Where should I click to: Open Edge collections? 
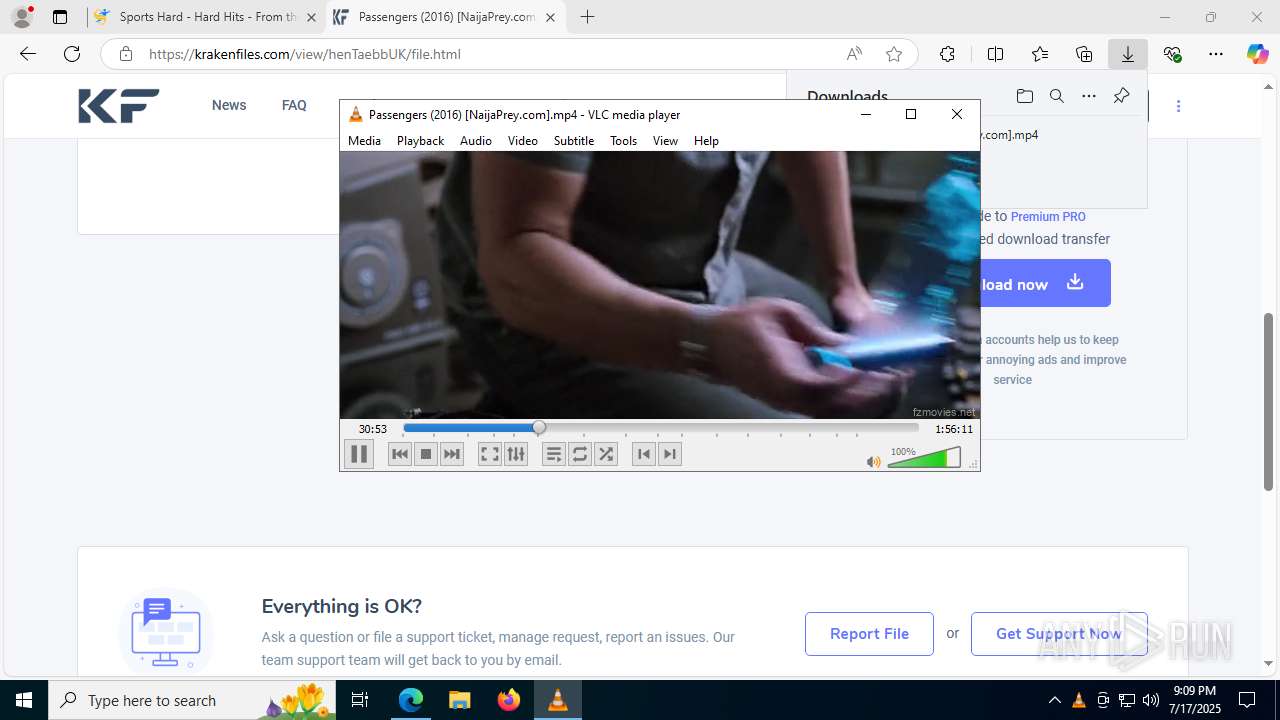click(1084, 54)
